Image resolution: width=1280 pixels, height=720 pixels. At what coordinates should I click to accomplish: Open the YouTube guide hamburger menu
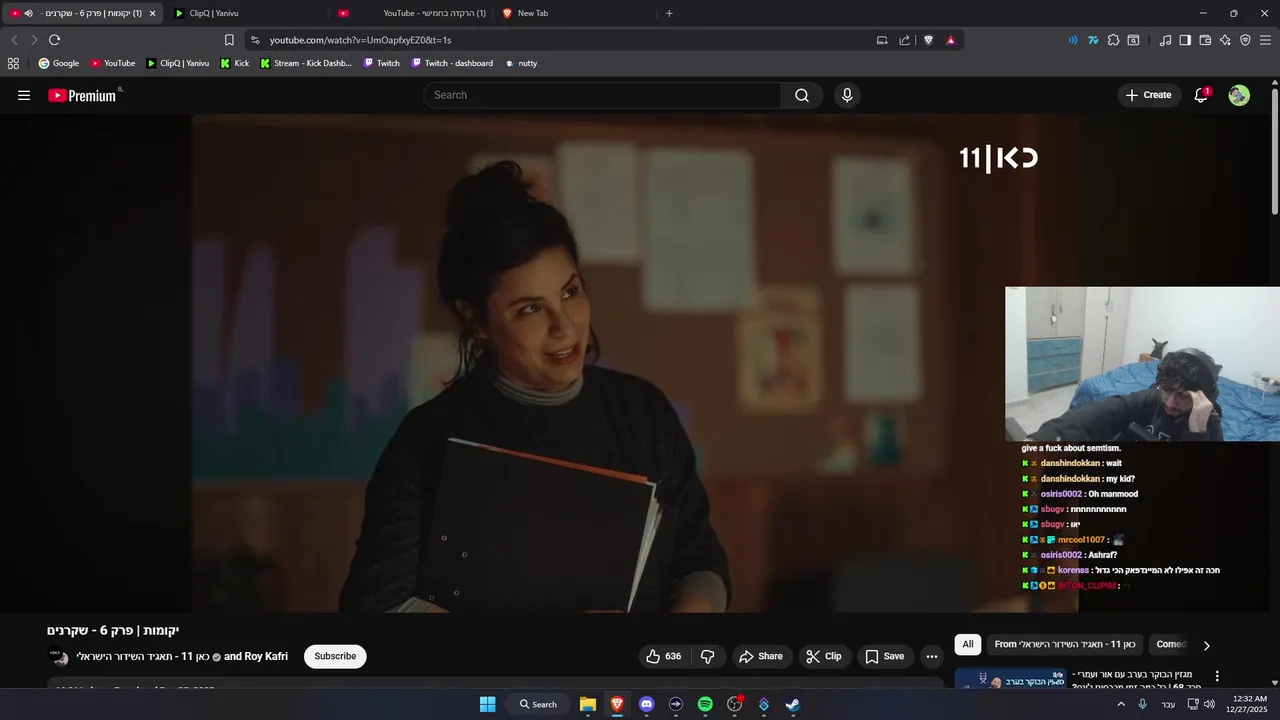pos(24,95)
